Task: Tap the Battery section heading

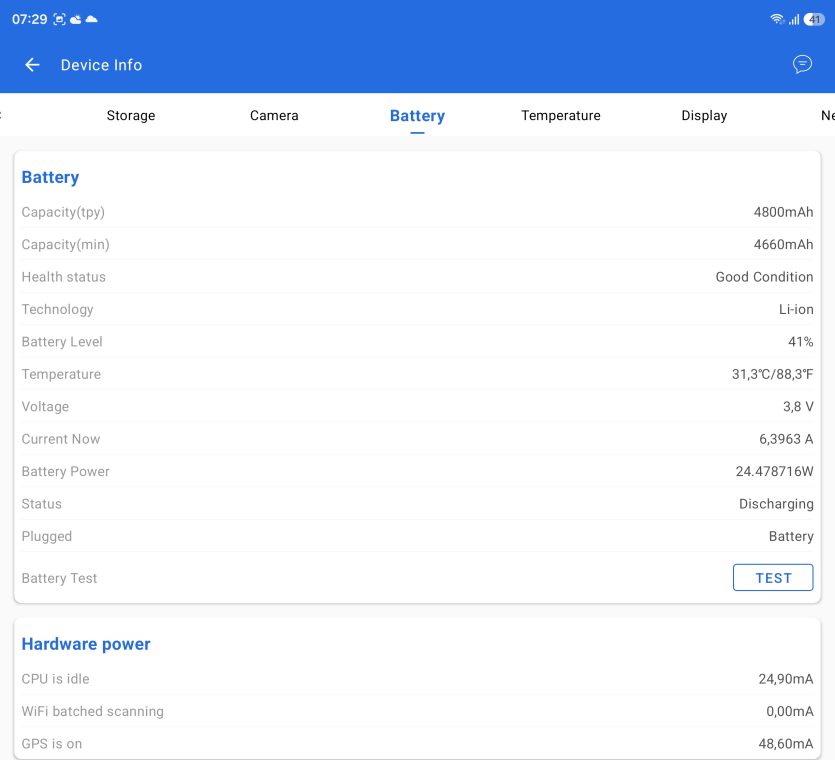Action: click(51, 177)
